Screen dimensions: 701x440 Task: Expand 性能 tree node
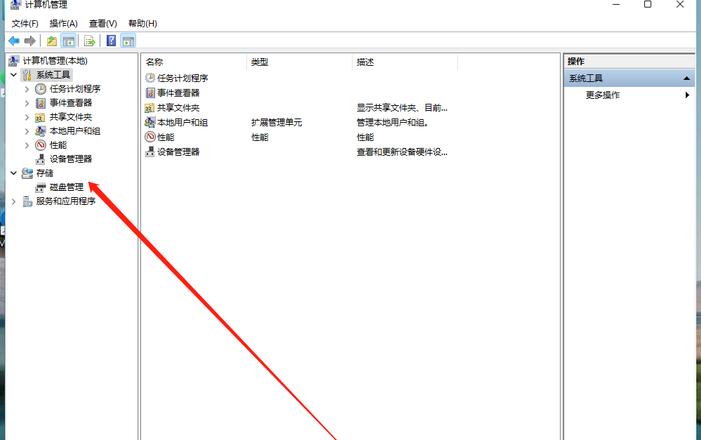(27, 145)
